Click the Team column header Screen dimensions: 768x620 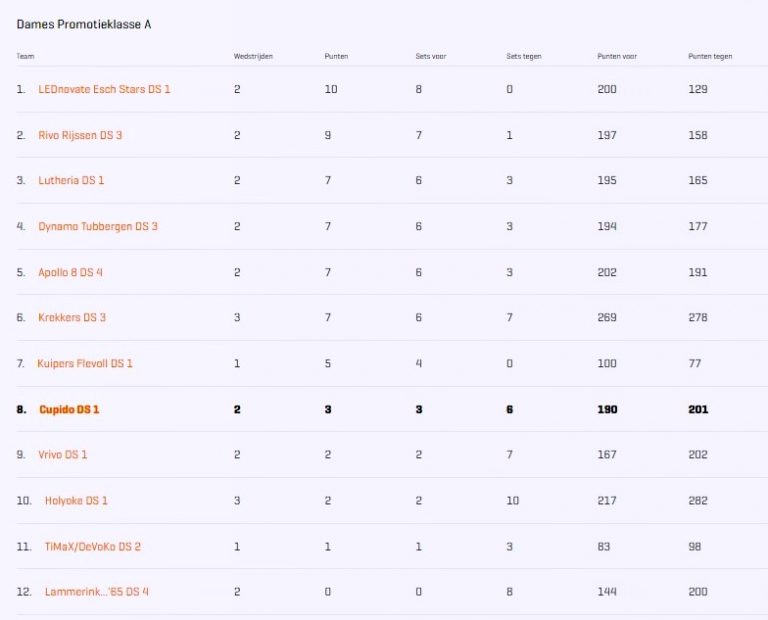point(25,56)
